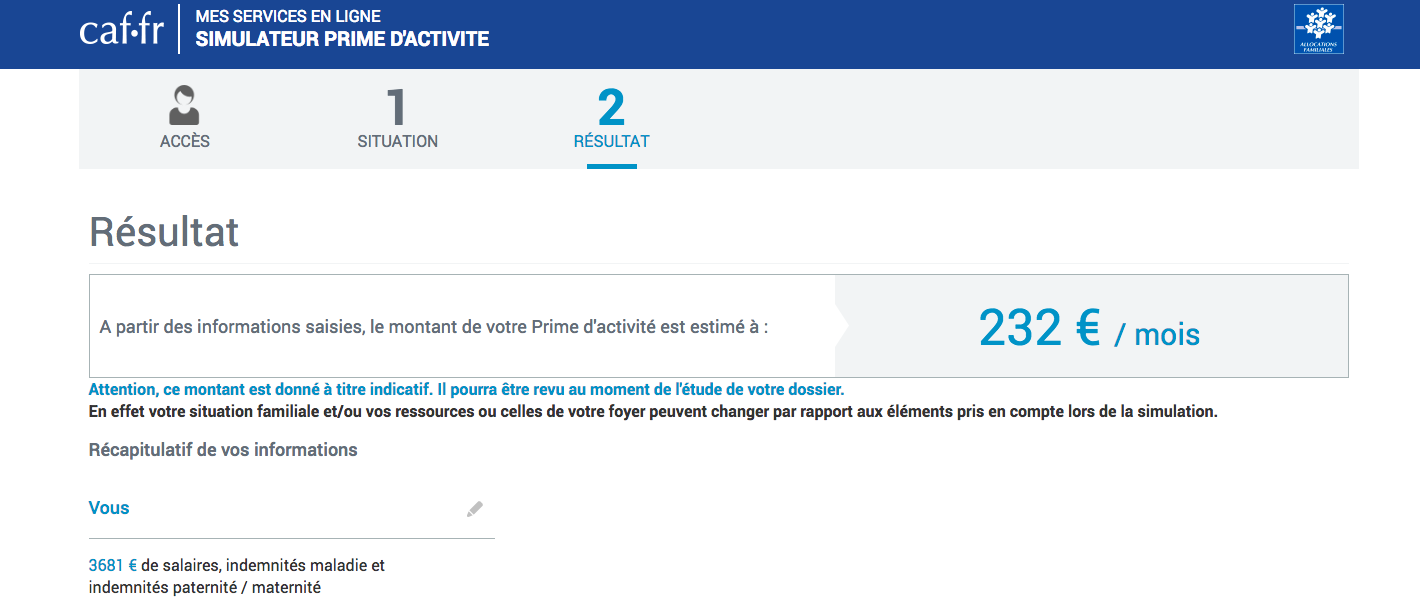Screen dimensions: 1420x613
Task: Click the caf.fr logo
Action: (121, 30)
